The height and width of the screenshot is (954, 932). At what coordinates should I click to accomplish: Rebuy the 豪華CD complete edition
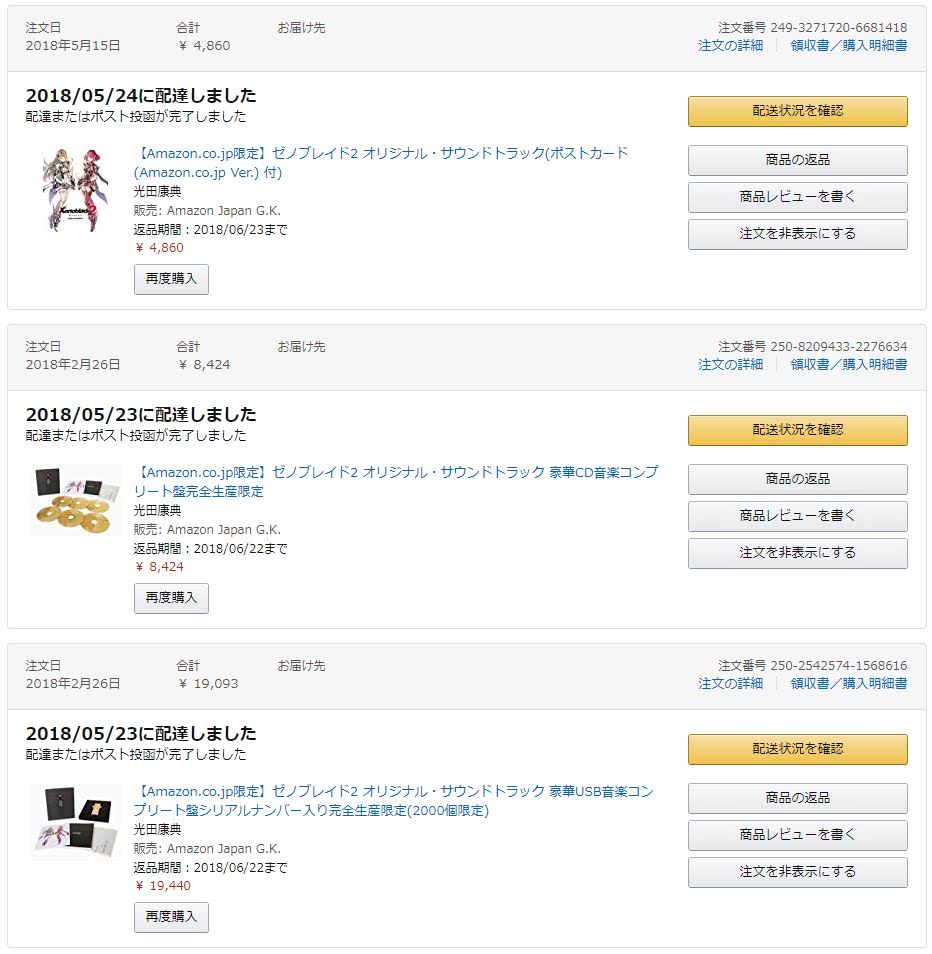coord(171,598)
